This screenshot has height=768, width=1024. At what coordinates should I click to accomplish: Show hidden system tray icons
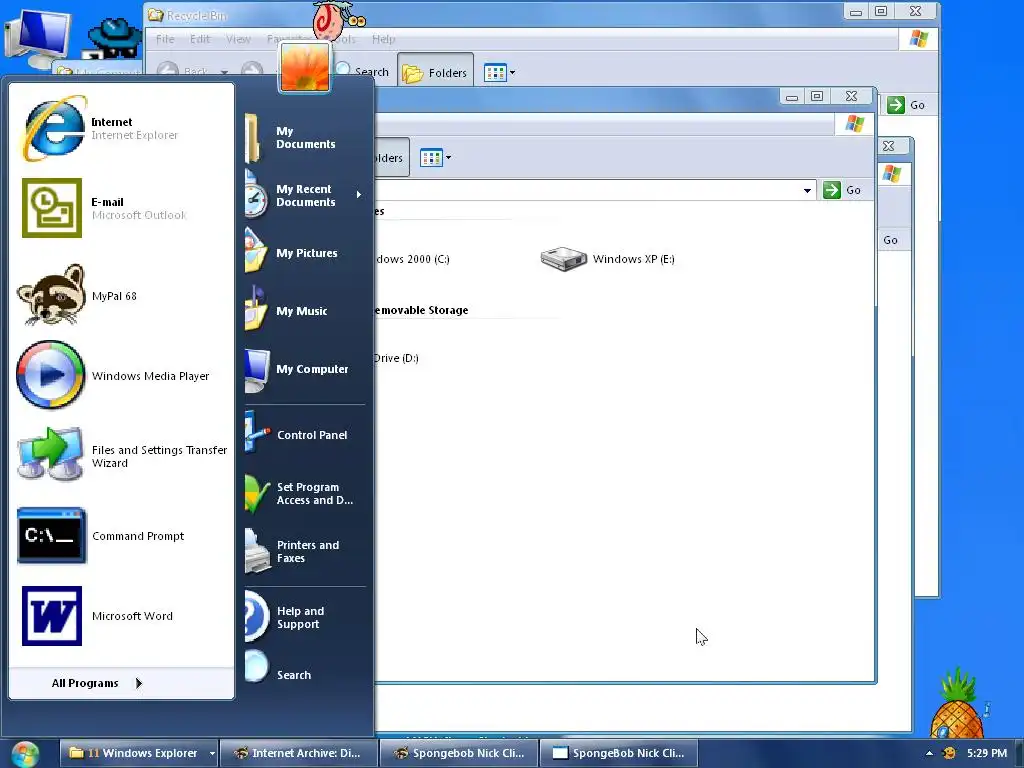(x=929, y=753)
